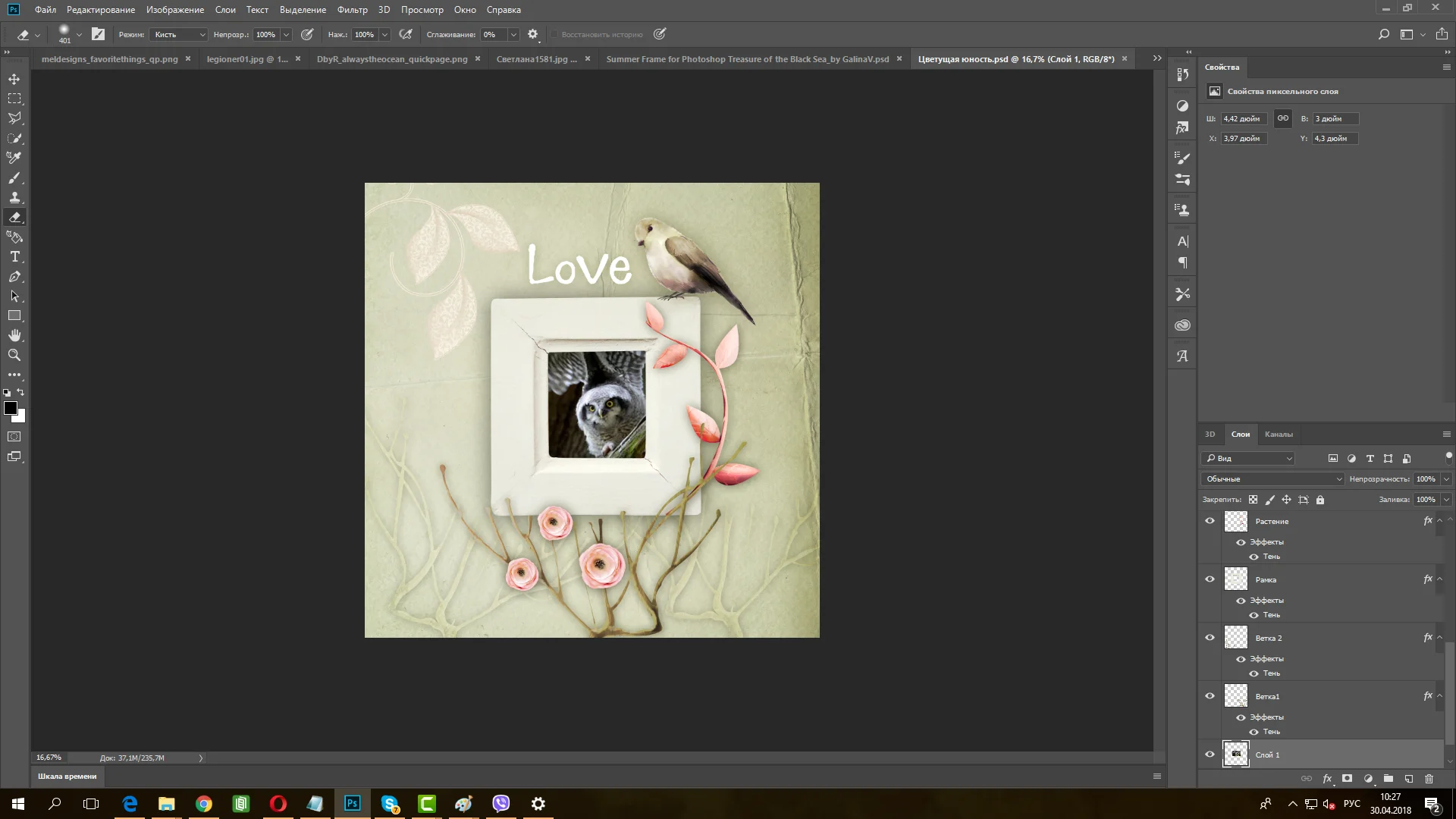The image size is (1456, 819).
Task: Open the Шкала времени panel
Action: [67, 776]
